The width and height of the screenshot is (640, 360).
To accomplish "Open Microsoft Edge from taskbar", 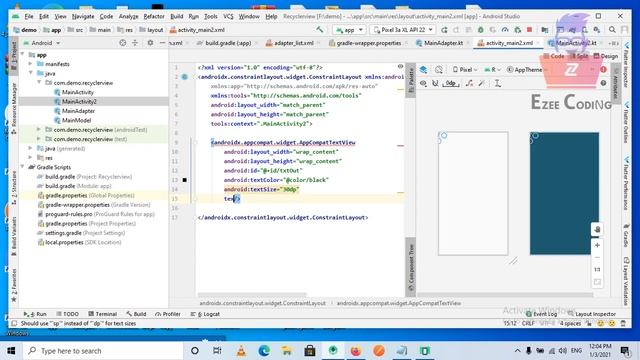I will point(264,351).
